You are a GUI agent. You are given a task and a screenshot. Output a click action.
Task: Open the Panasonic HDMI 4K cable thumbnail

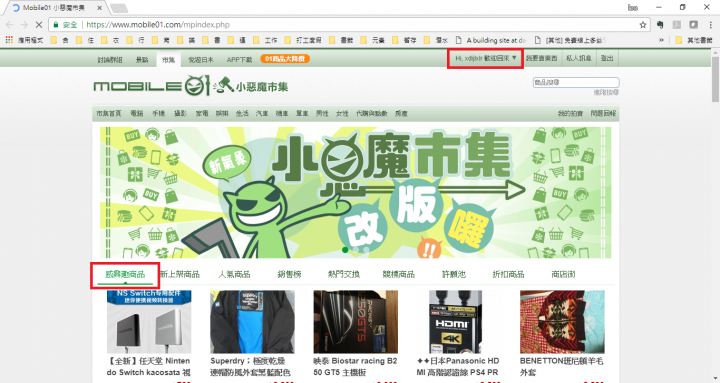coord(455,321)
